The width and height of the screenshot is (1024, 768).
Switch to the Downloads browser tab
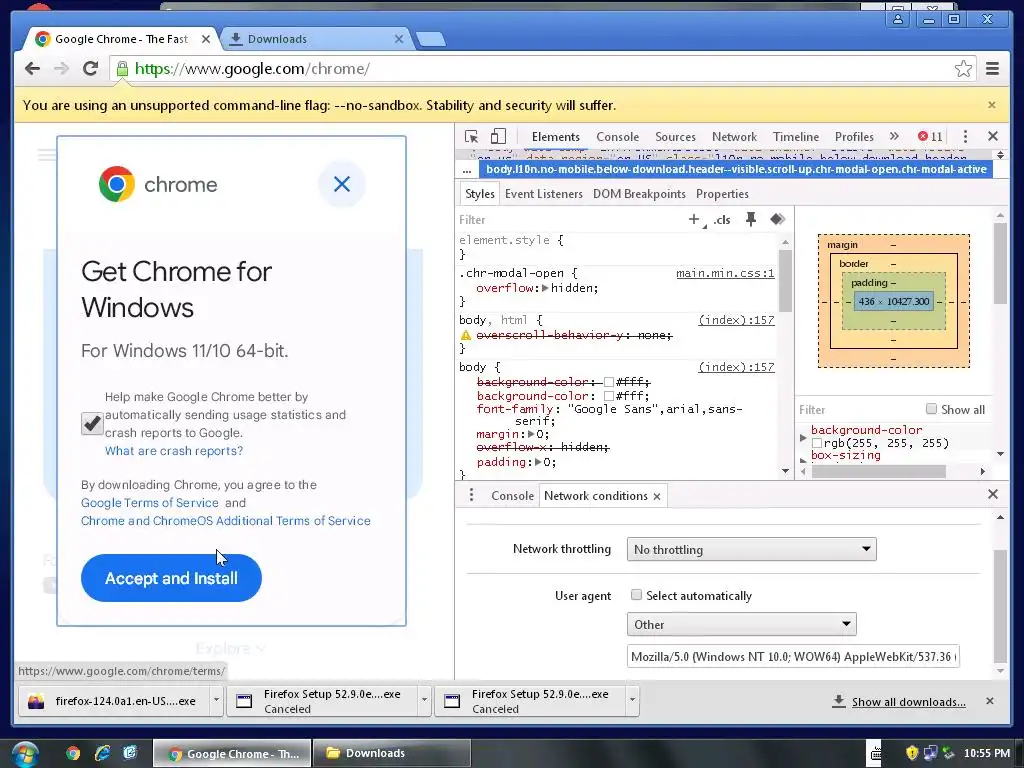point(315,39)
